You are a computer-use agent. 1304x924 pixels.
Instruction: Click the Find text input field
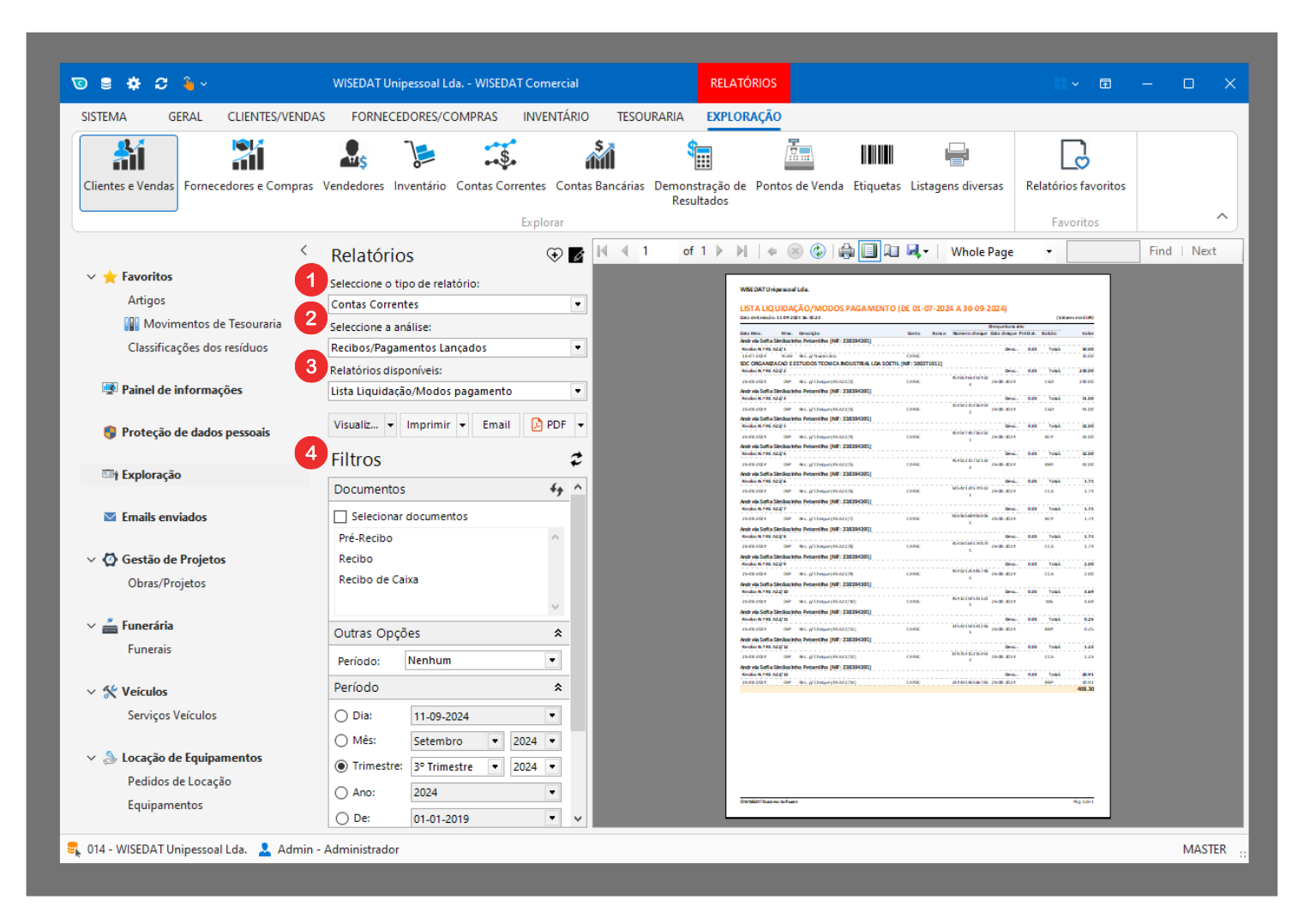pos(1103,251)
